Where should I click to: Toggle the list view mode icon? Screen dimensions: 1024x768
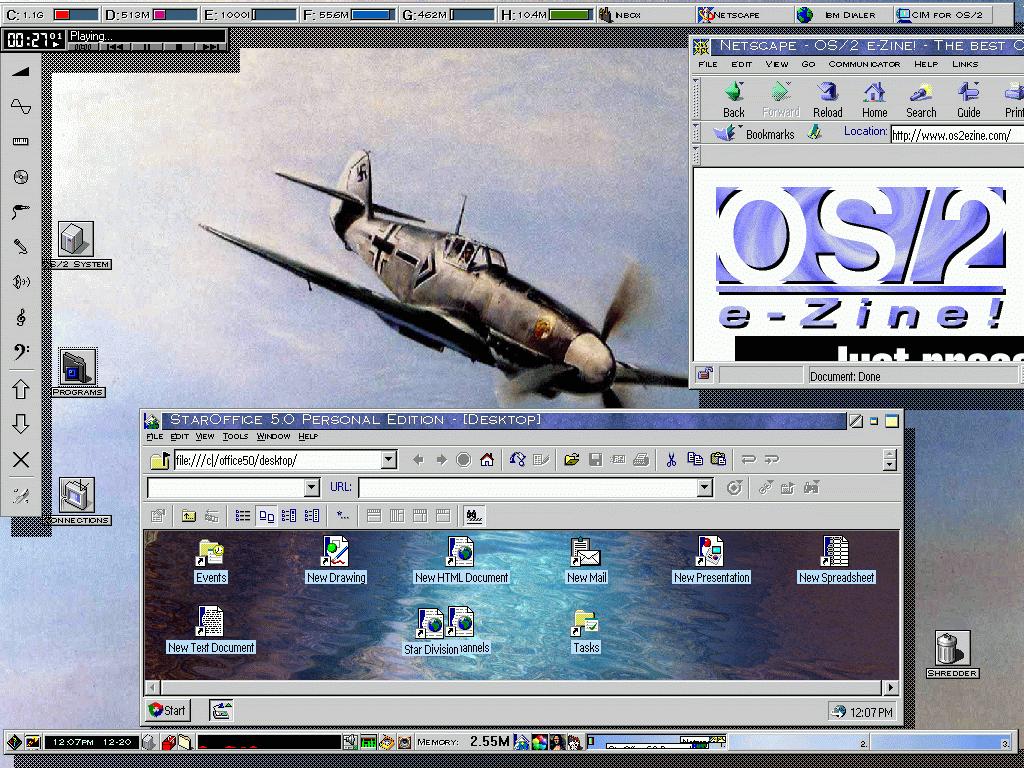(242, 516)
